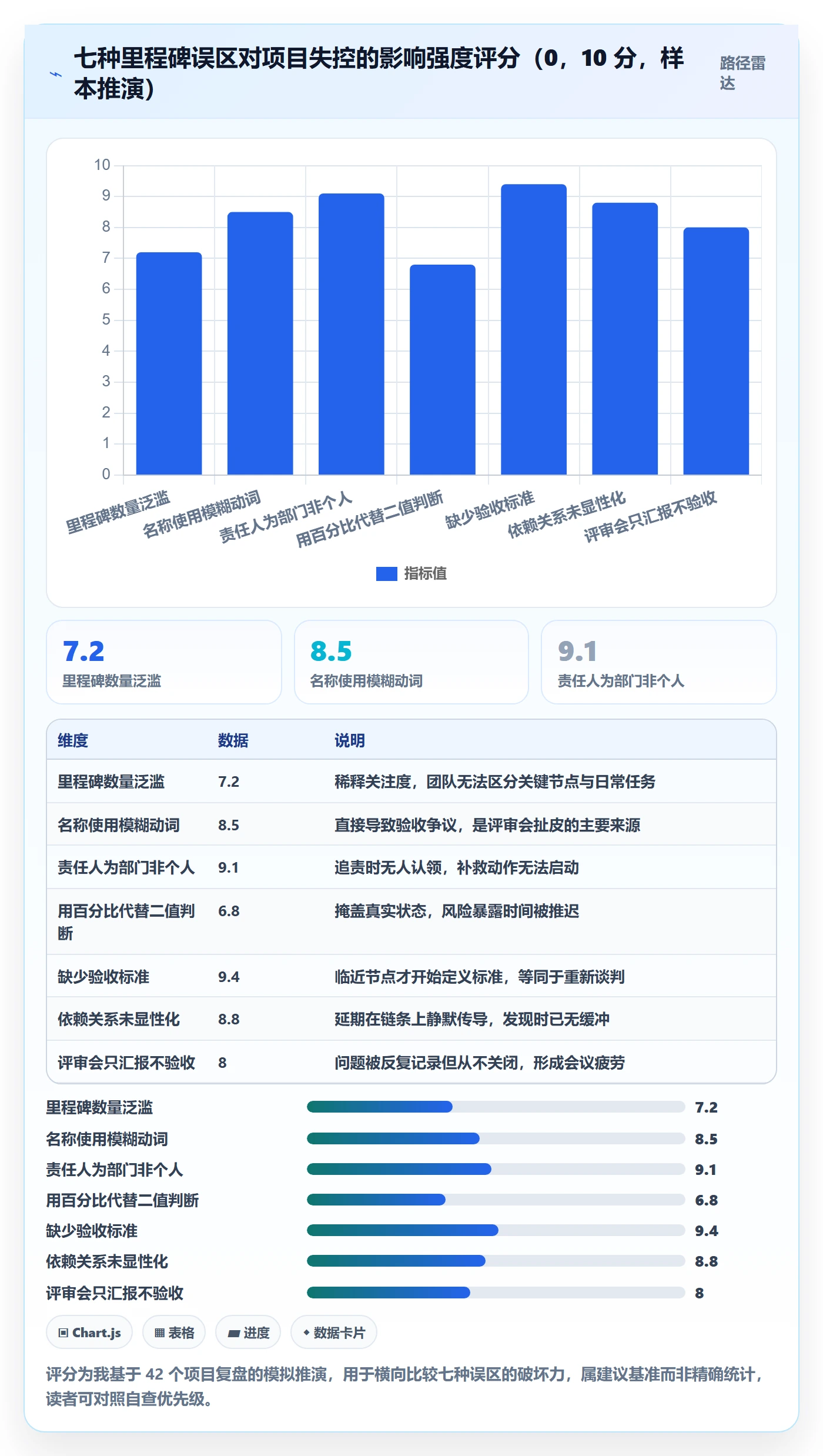This screenshot has height=1456, width=823.
Task: Click the 路径雷达 label in header
Action: pos(743,73)
